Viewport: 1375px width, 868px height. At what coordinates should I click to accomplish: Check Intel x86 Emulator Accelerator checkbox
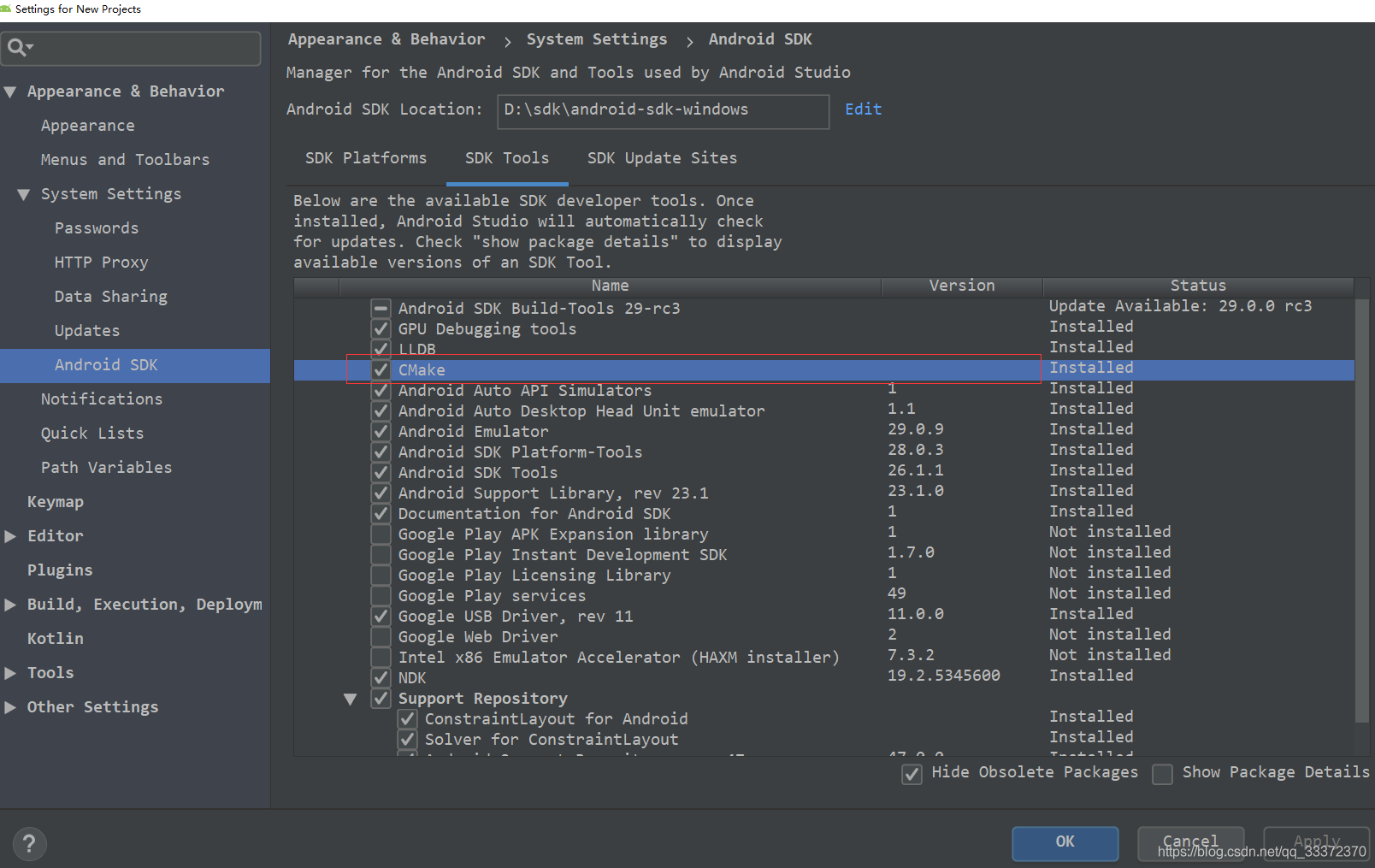click(x=381, y=657)
